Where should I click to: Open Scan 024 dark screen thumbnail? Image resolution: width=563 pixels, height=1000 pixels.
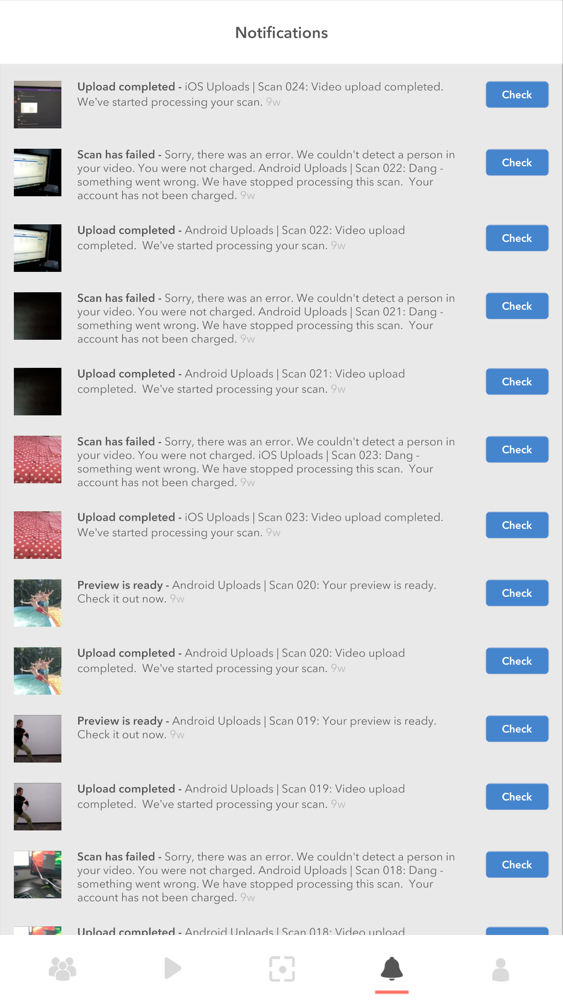point(38,105)
